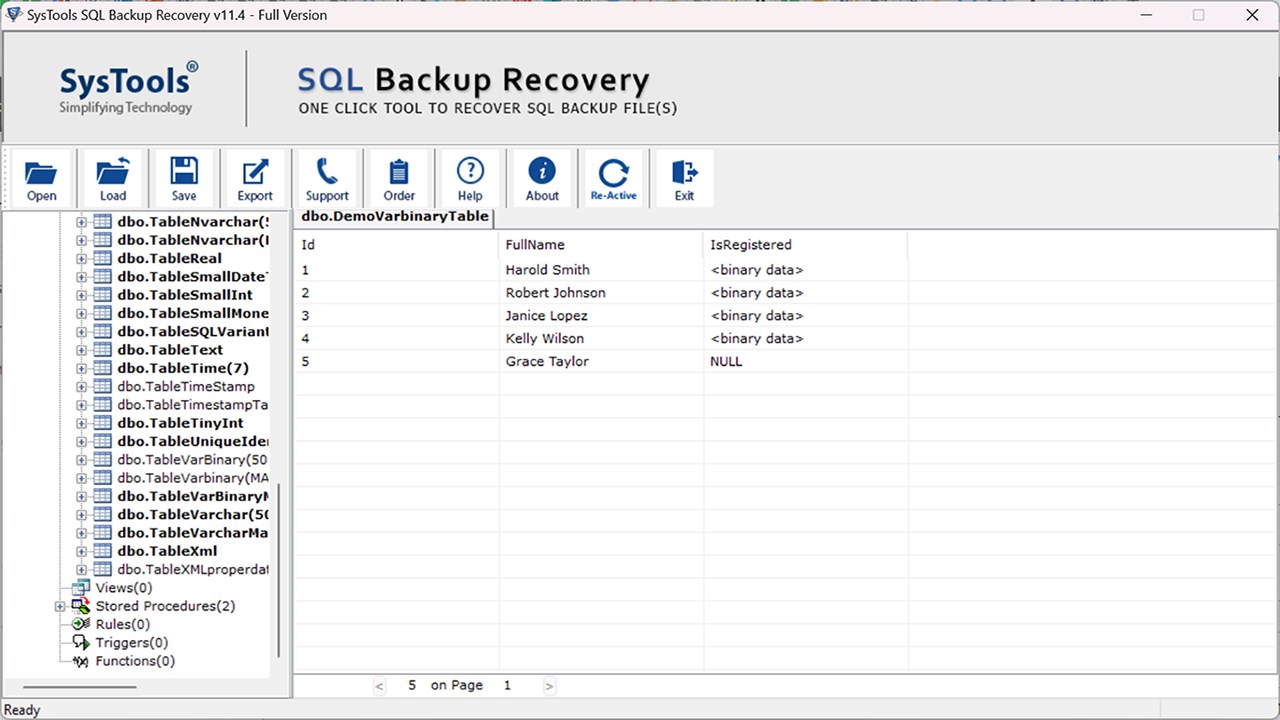Click the Rules node icon

point(81,624)
